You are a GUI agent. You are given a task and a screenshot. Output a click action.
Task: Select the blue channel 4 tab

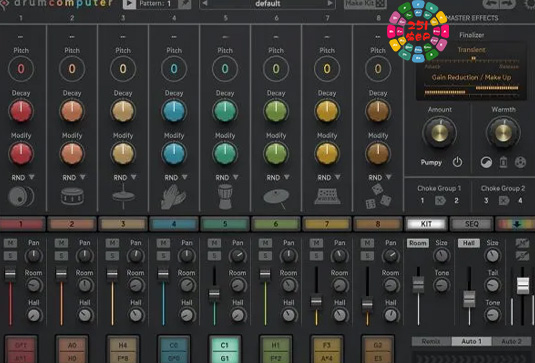174,224
